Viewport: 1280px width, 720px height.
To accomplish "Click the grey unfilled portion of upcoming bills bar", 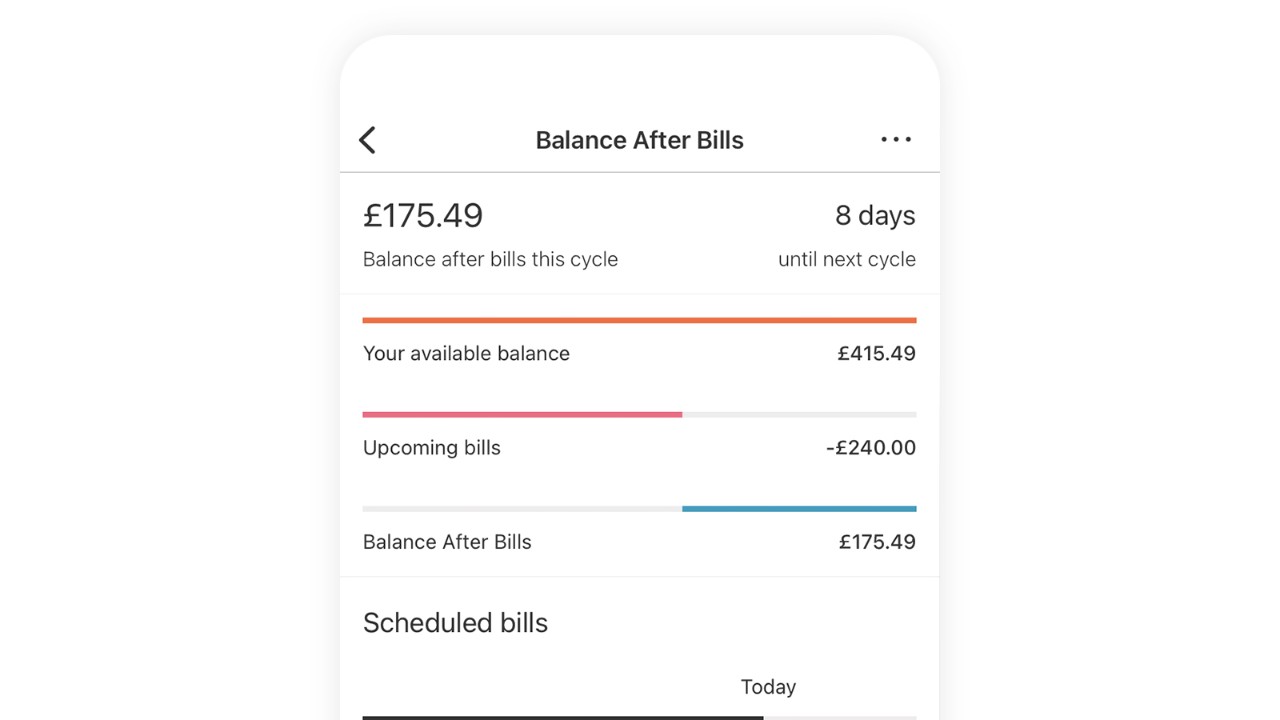I will (x=799, y=414).
